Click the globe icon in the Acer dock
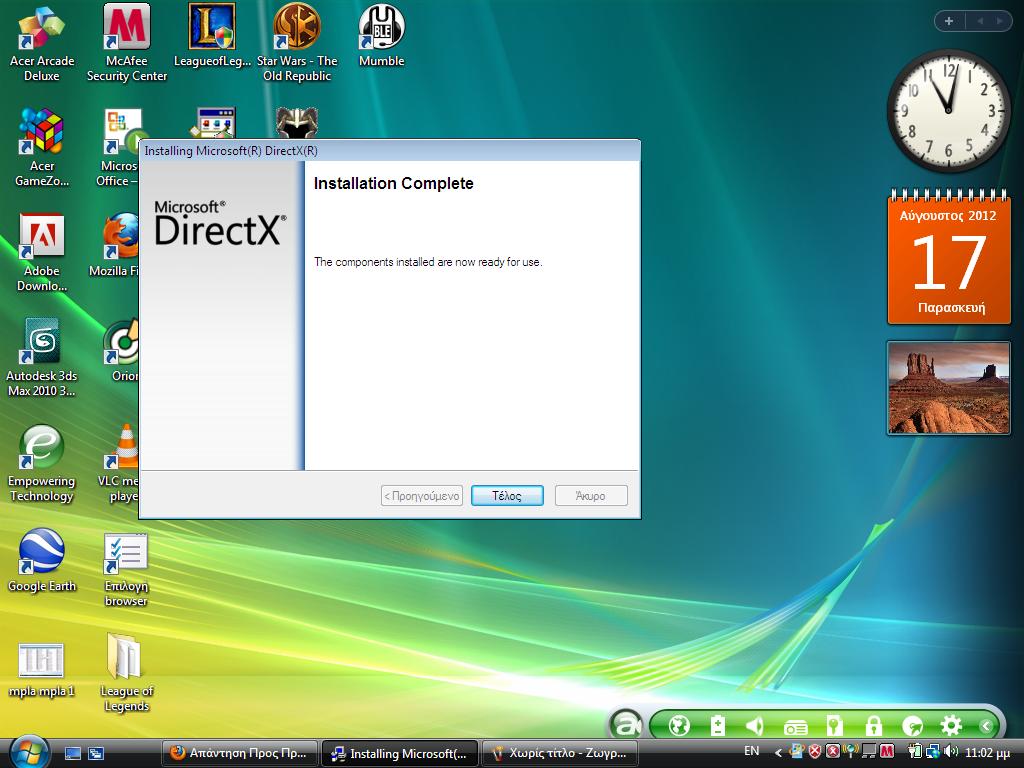1024x768 pixels. pos(679,726)
